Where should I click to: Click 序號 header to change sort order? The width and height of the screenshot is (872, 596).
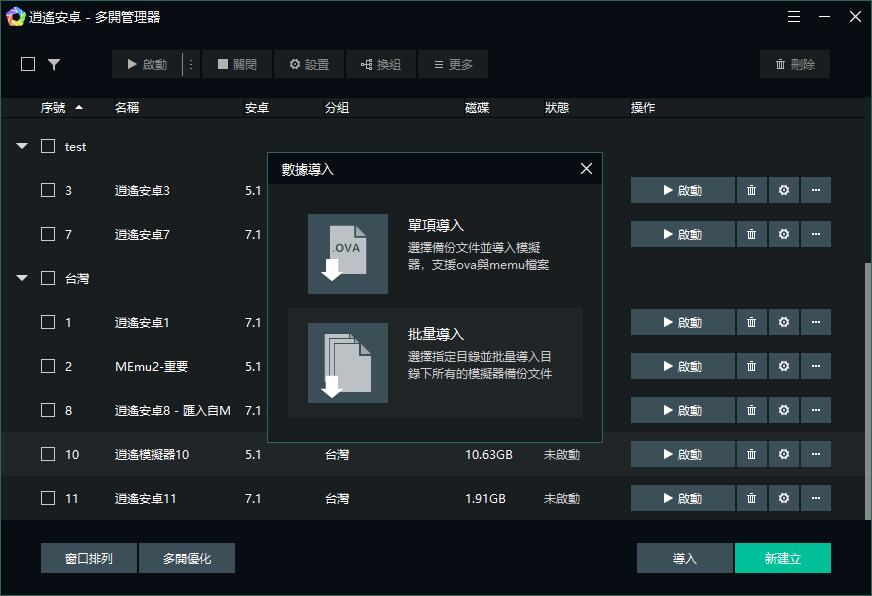[53, 108]
